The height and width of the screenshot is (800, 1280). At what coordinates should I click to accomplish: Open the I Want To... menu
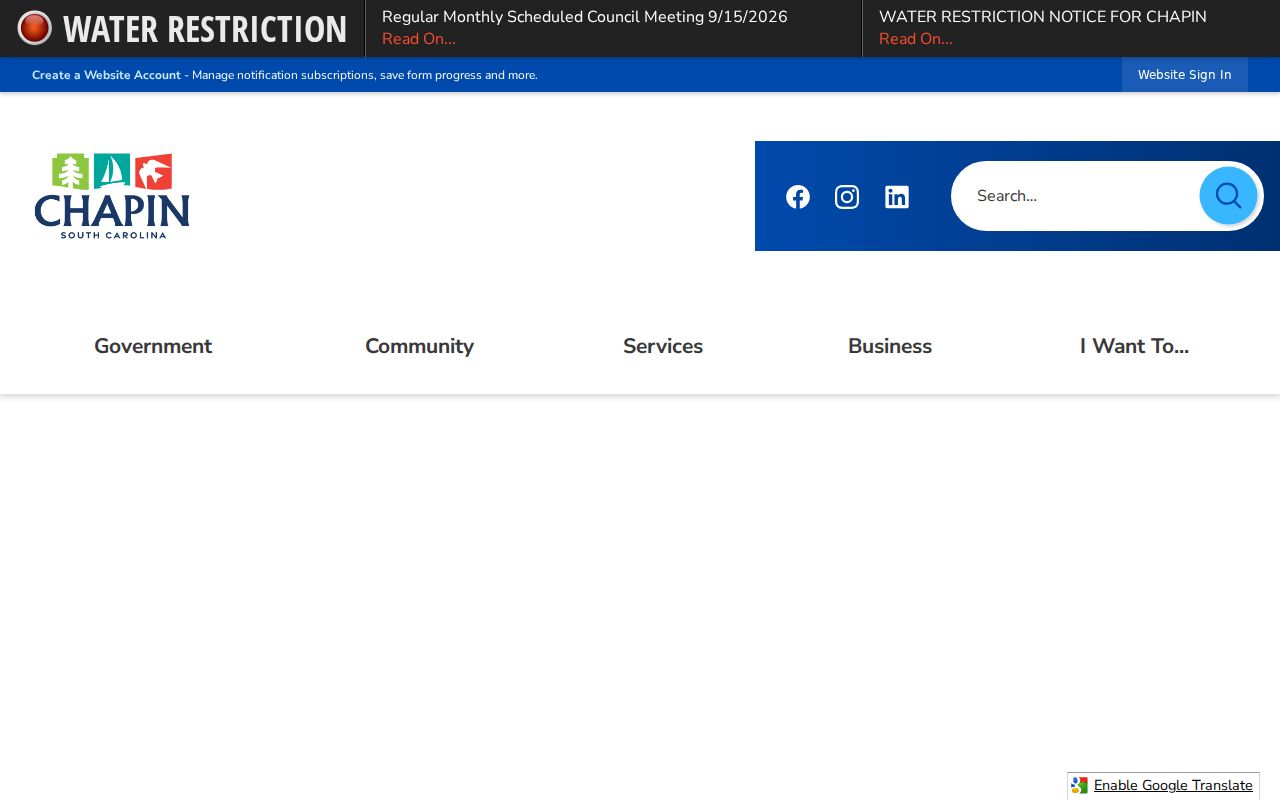tap(1134, 346)
